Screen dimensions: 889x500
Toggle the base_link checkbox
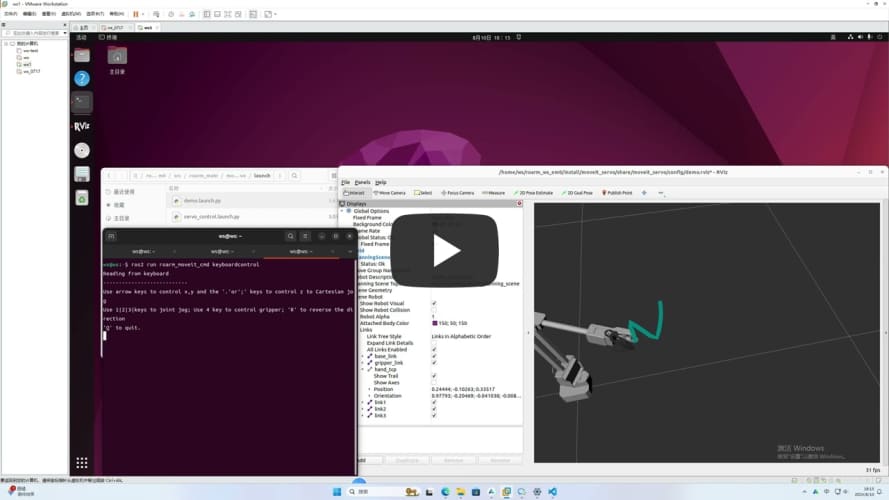(434, 356)
